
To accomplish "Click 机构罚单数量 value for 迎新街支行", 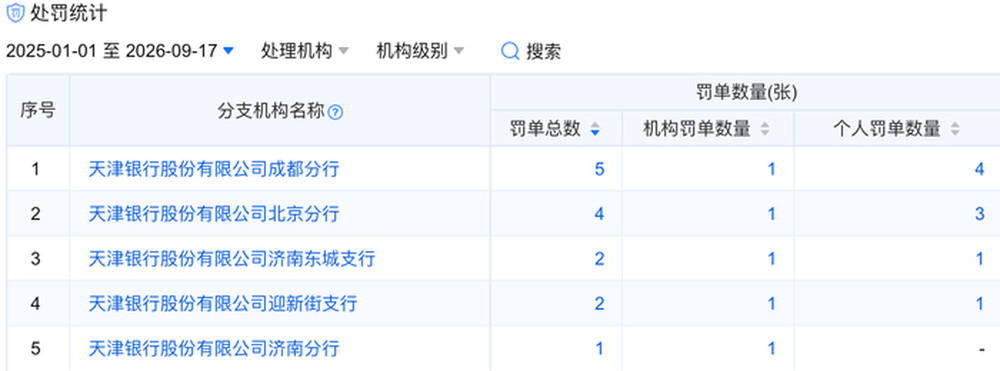I will pos(772,303).
